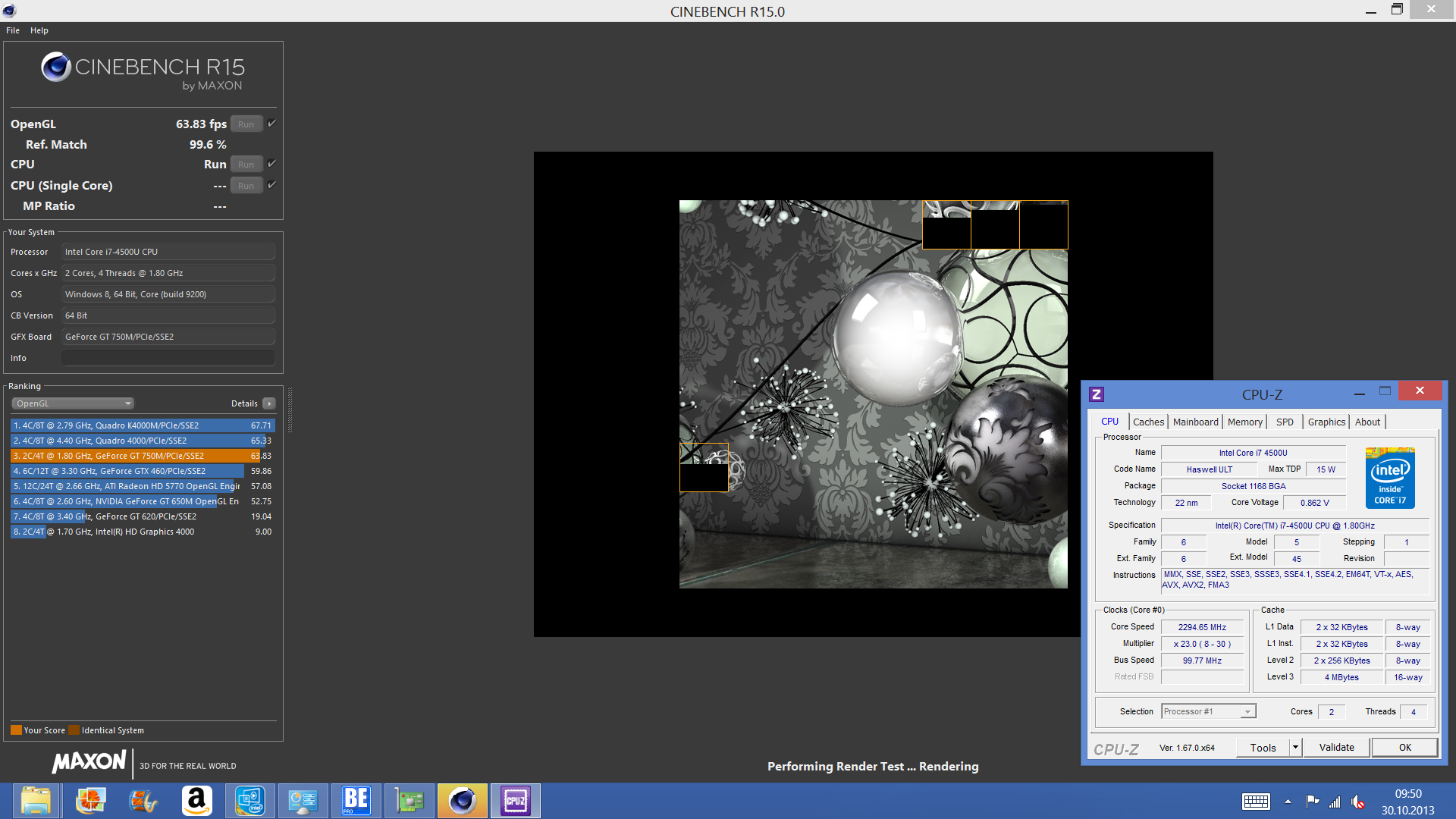Expand the CPU-Z Tools dropdown arrow
Screen dimensions: 1456x819
(x=1295, y=748)
